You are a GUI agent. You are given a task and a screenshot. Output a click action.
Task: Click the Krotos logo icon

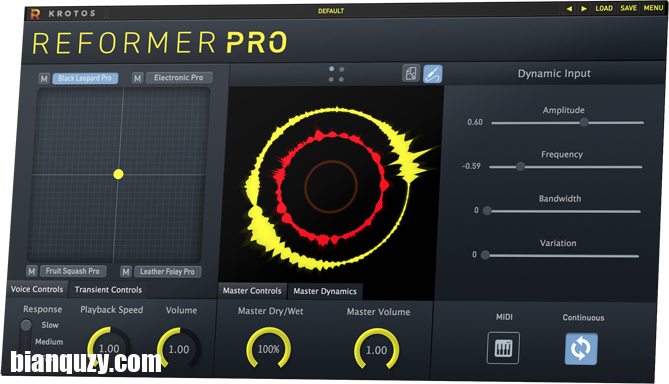coord(35,14)
